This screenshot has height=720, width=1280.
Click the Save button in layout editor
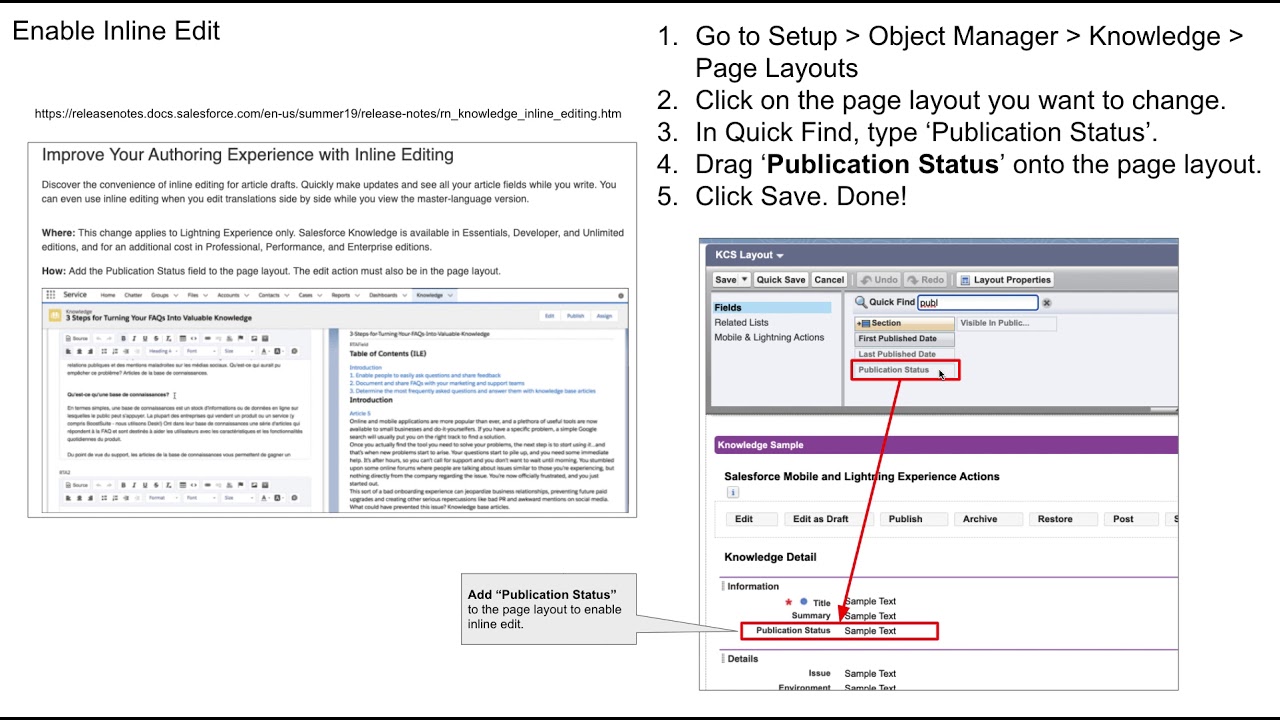pos(726,280)
